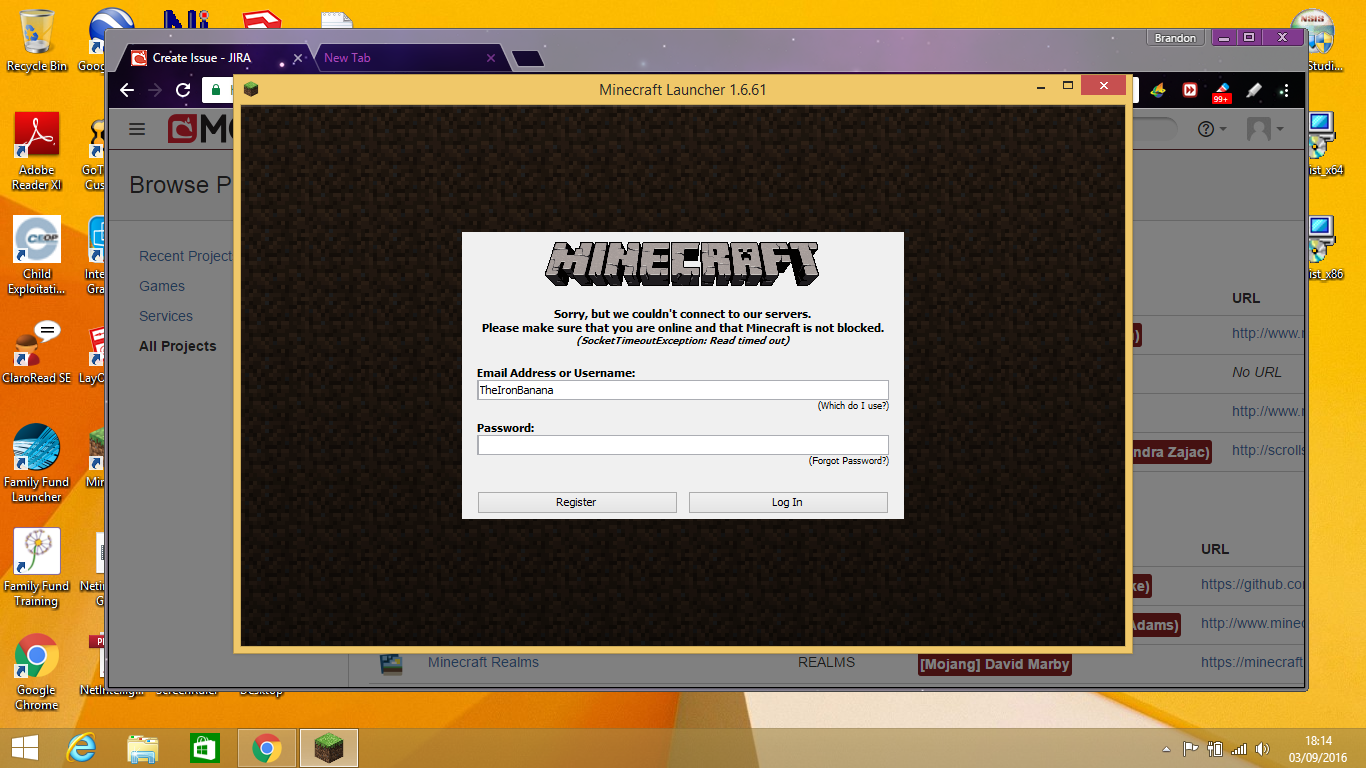Click into the Password field
Viewport: 1366px width, 768px height.
point(683,445)
